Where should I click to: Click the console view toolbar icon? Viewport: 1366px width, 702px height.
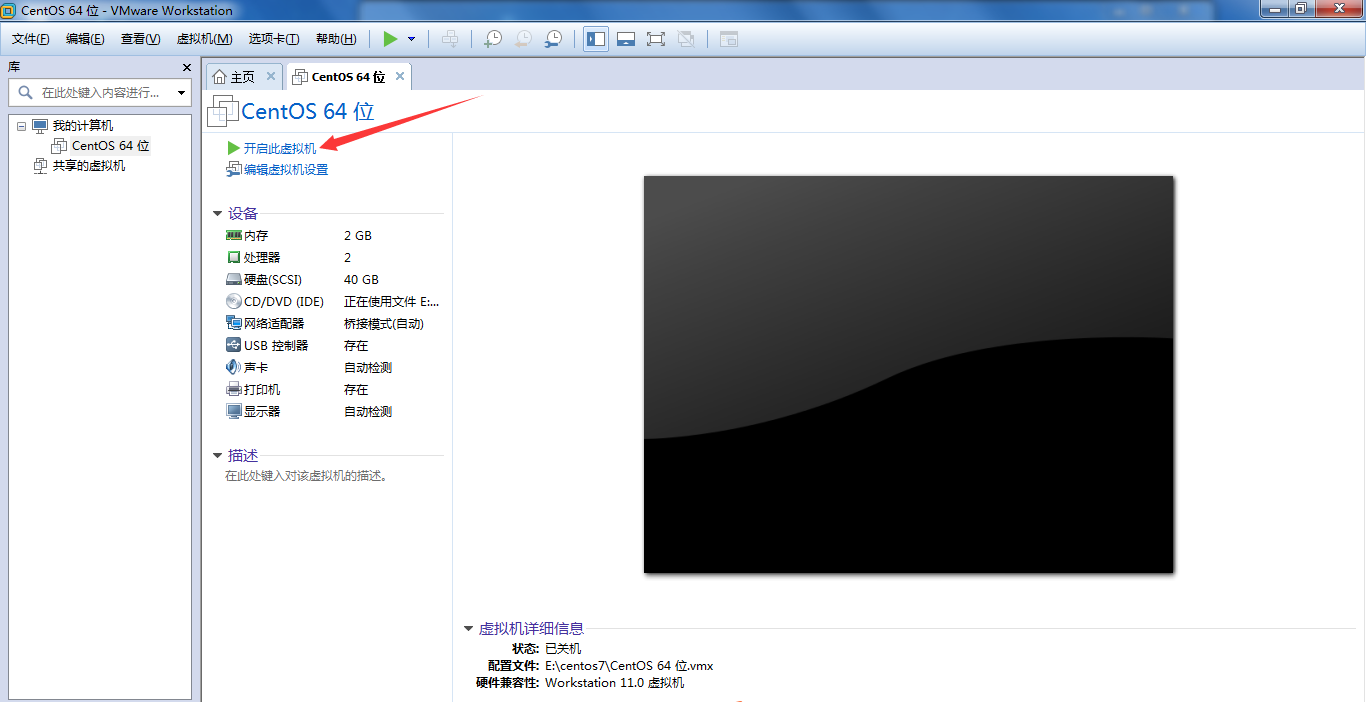pyautogui.click(x=729, y=39)
